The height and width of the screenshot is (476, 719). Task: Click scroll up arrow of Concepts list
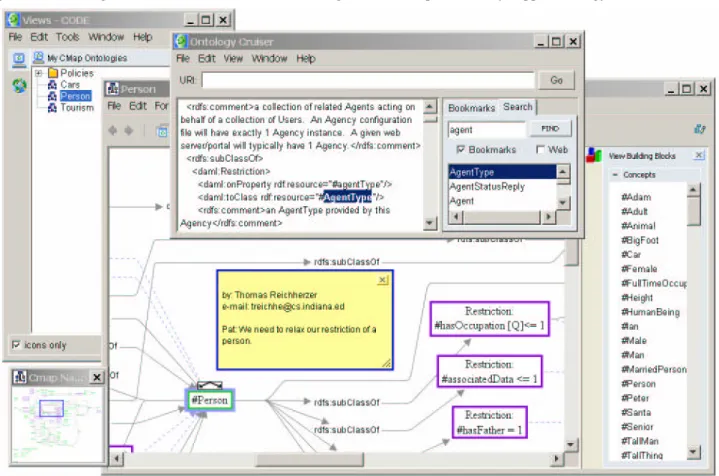click(693, 189)
